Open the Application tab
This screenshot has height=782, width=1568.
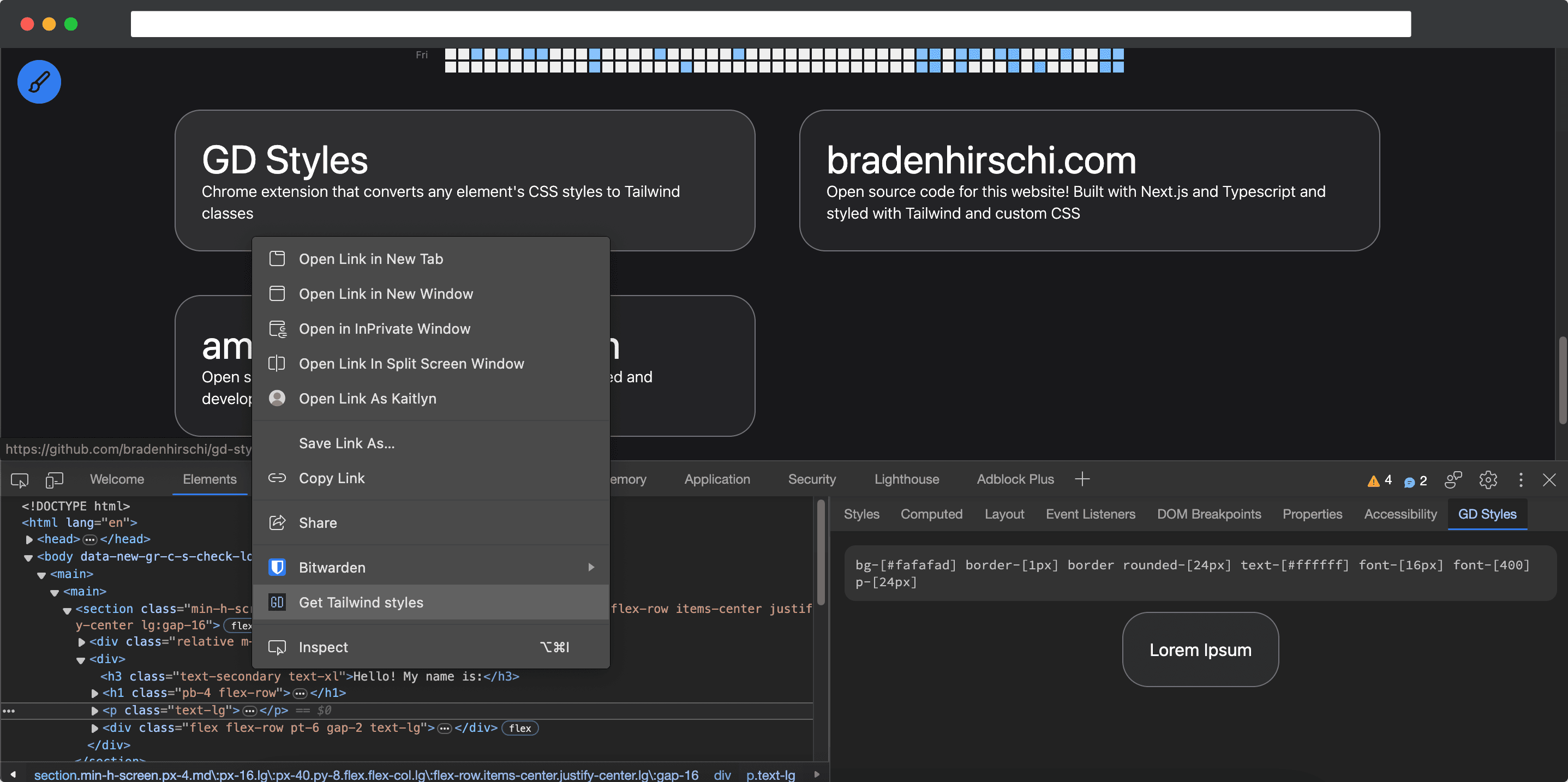coord(717,479)
